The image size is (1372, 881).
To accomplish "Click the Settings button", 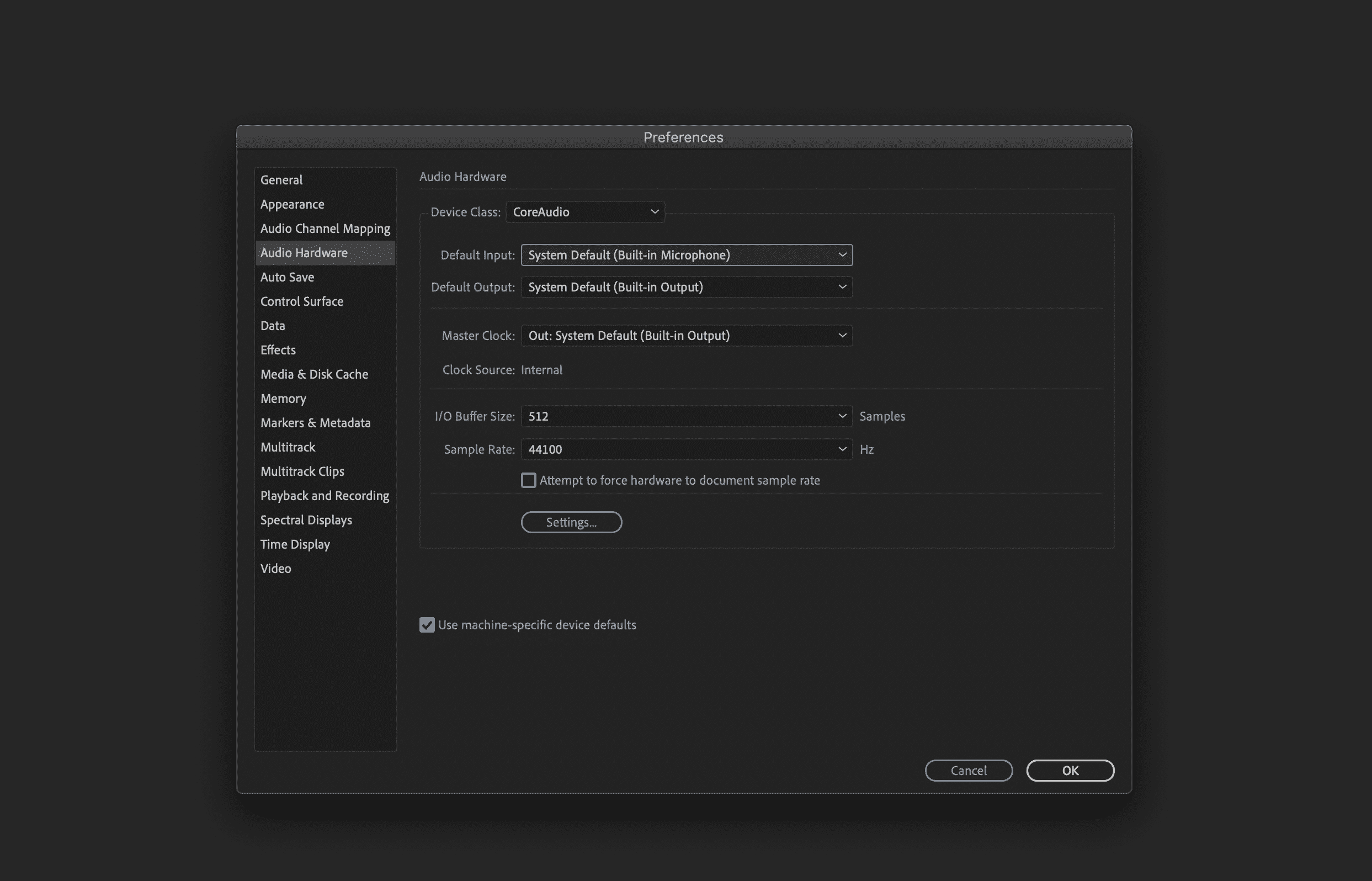I will pyautogui.click(x=571, y=521).
